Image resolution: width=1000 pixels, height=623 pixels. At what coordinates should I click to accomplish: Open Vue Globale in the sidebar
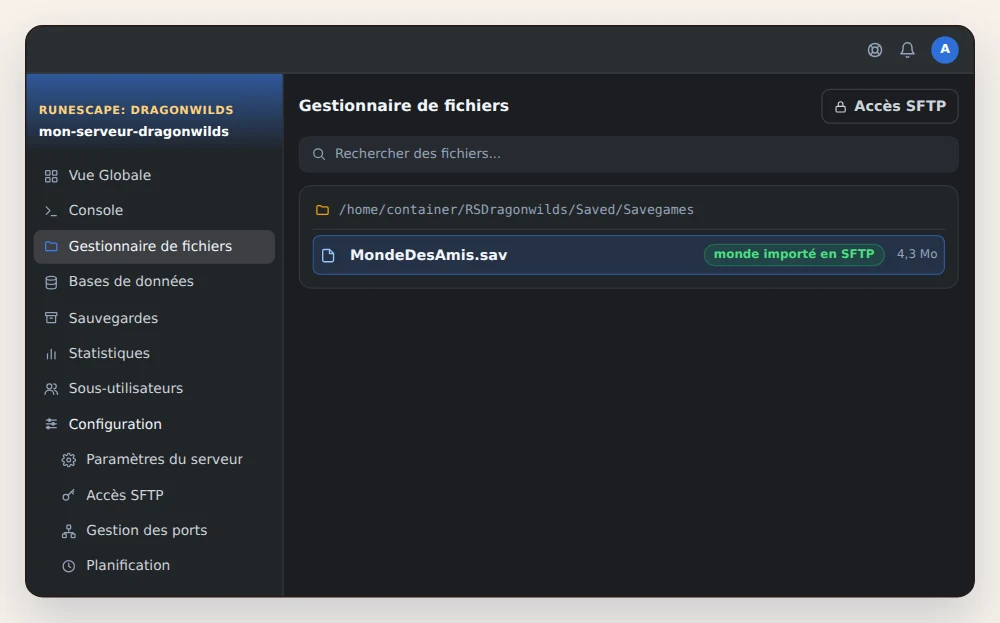click(154, 175)
